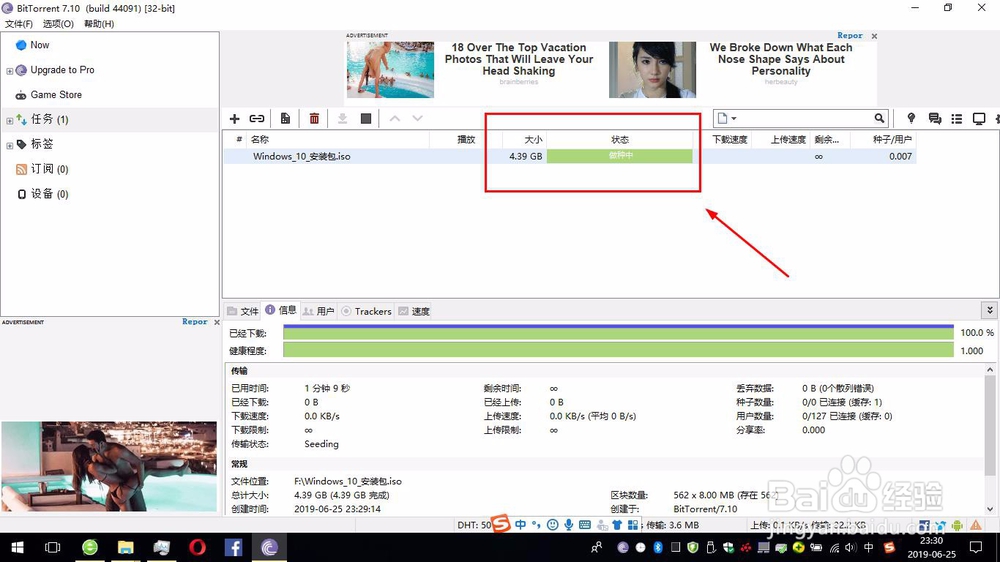Viewport: 1000px width, 562px height.
Task: Open the remote monitor icon
Action: (x=979, y=119)
